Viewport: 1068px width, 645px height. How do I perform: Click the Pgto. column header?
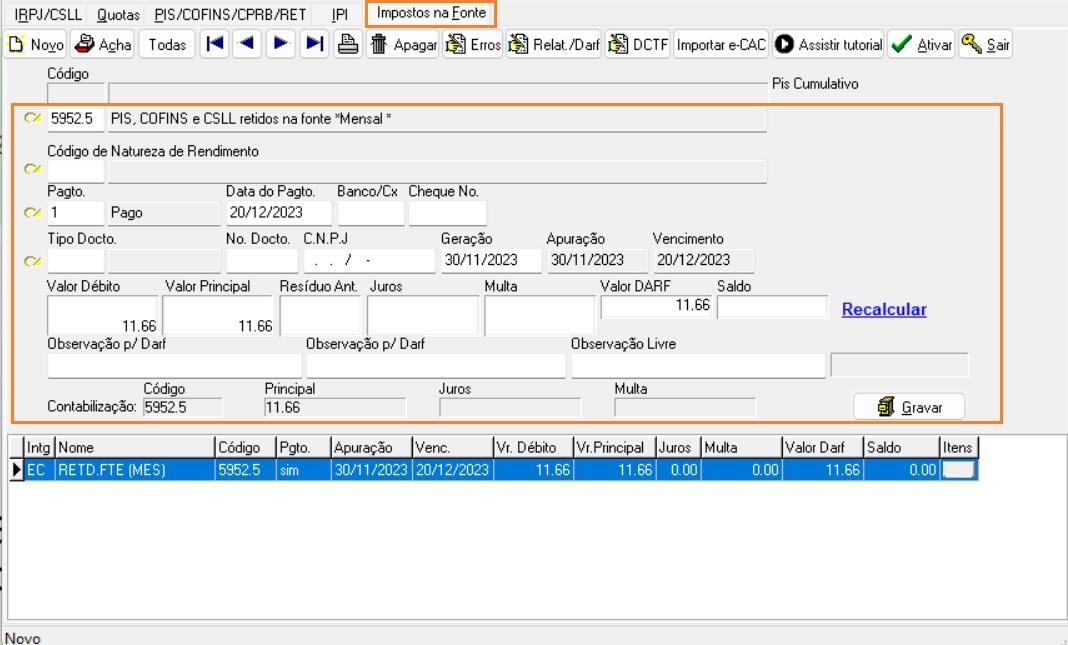[303, 447]
